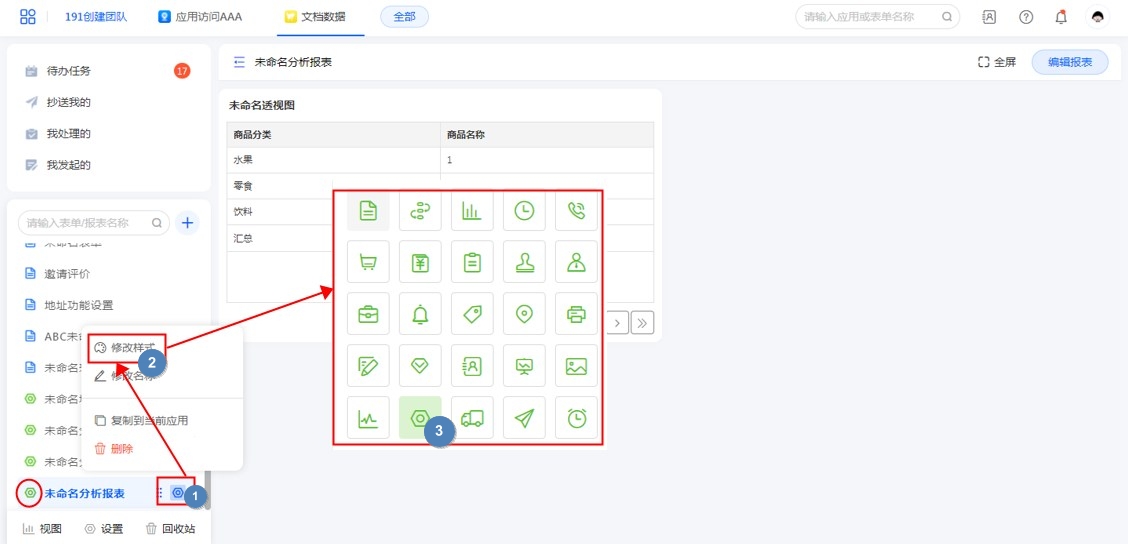Click the 编辑报表 button
This screenshot has width=1128, height=544.
(x=1069, y=62)
